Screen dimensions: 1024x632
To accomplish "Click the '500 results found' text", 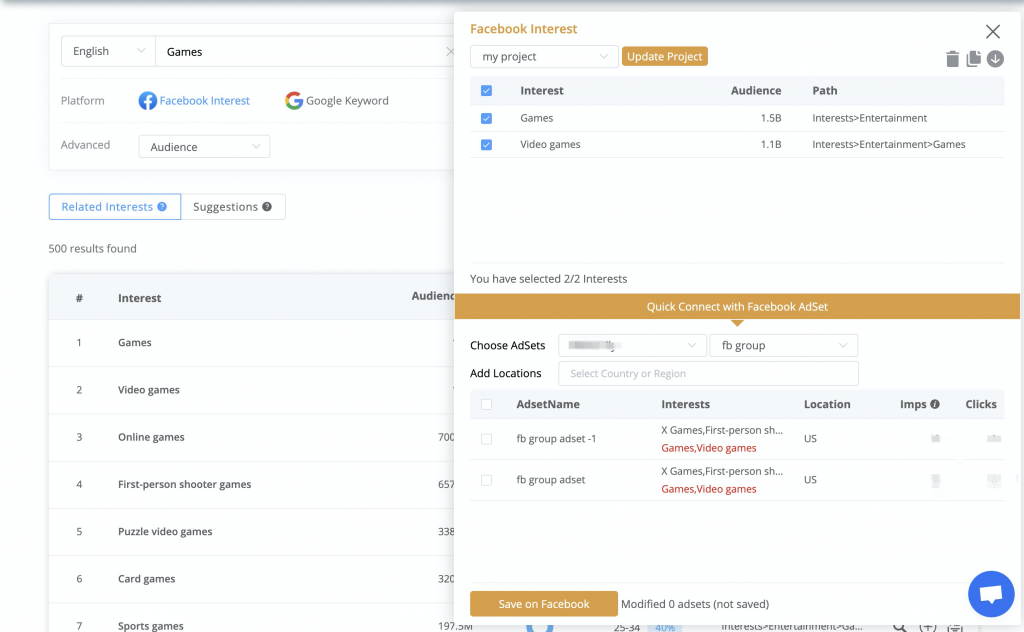I will (x=93, y=249).
